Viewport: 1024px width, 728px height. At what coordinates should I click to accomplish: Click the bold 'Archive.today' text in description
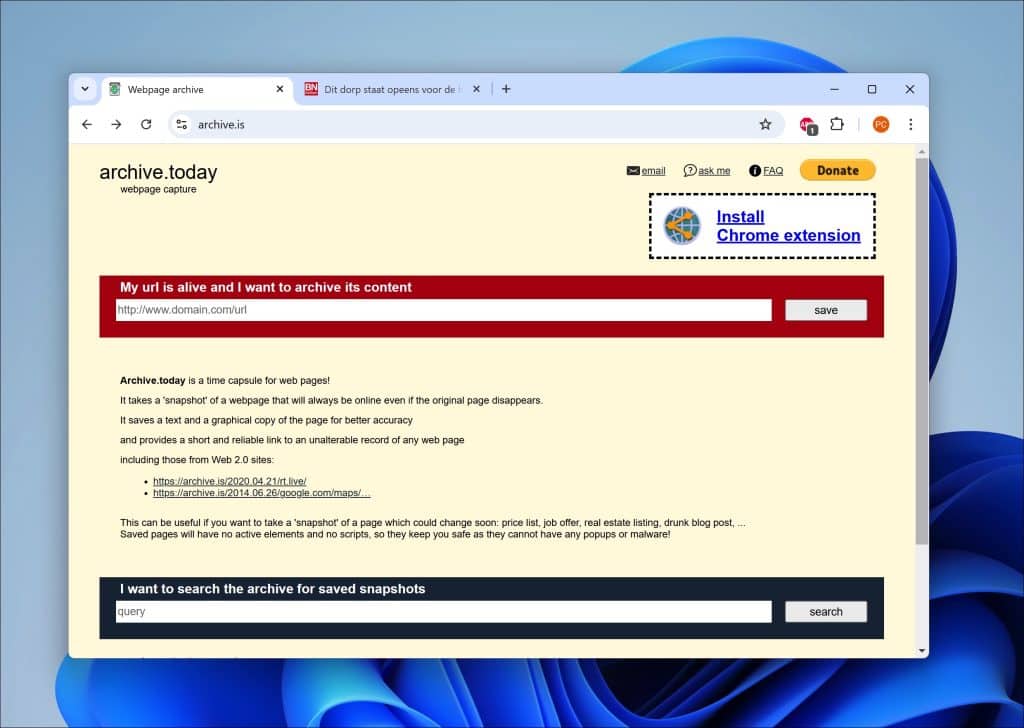153,381
